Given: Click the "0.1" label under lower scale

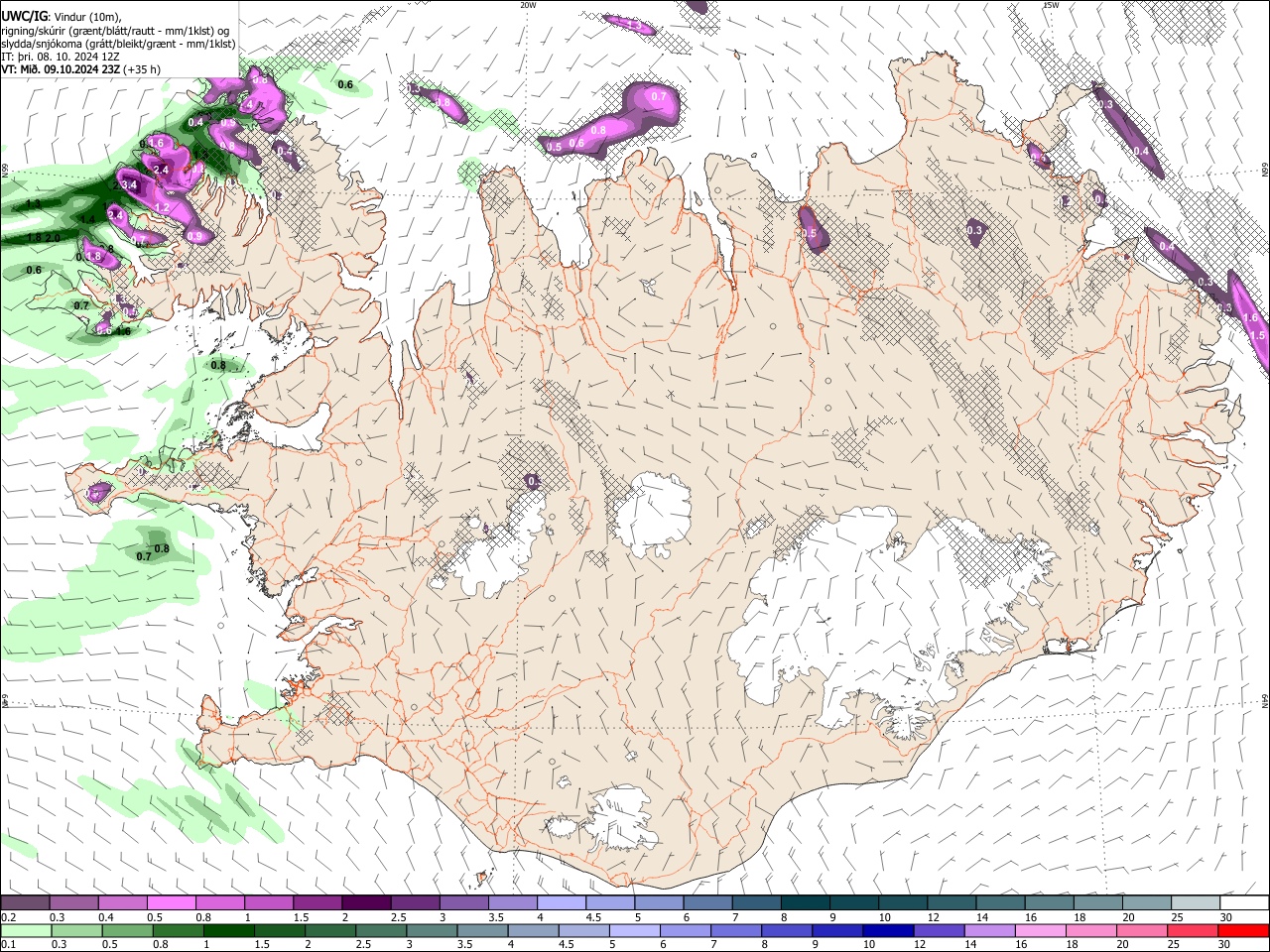Looking at the screenshot, I should pos(7,945).
